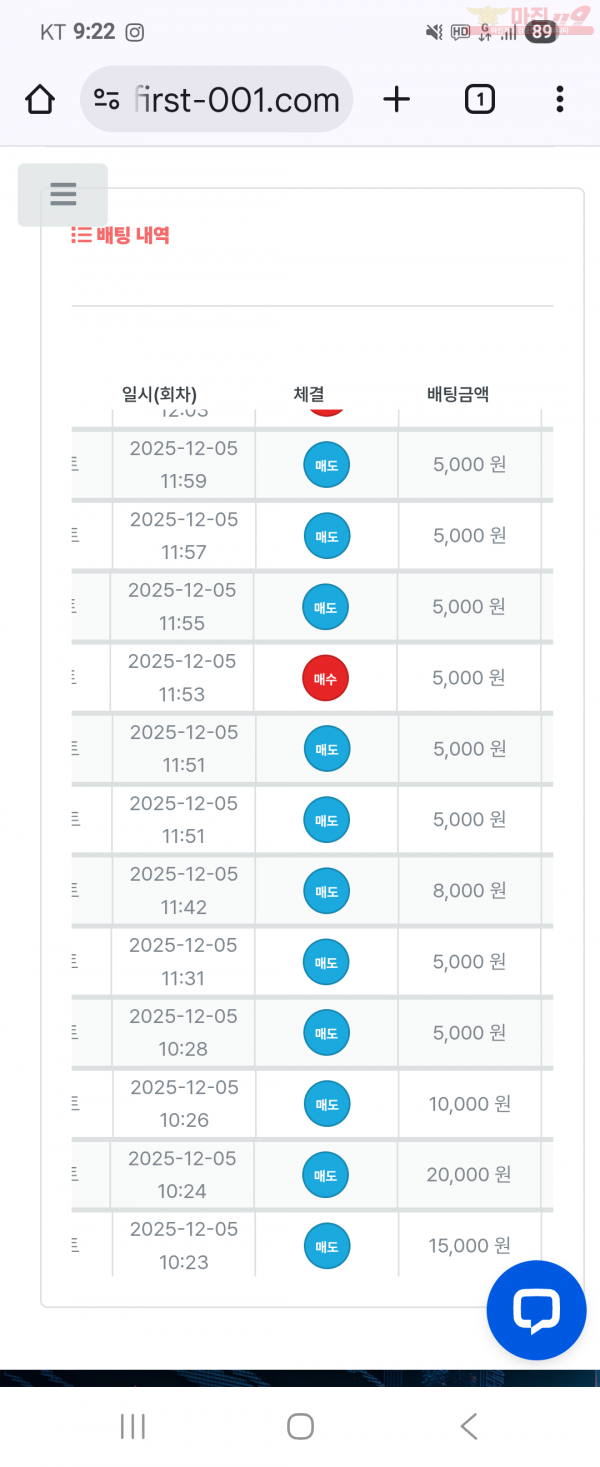The image size is (600, 1467).
Task: Click the 매도 badge for 20,000 원 bet
Action: [x=326, y=1175]
